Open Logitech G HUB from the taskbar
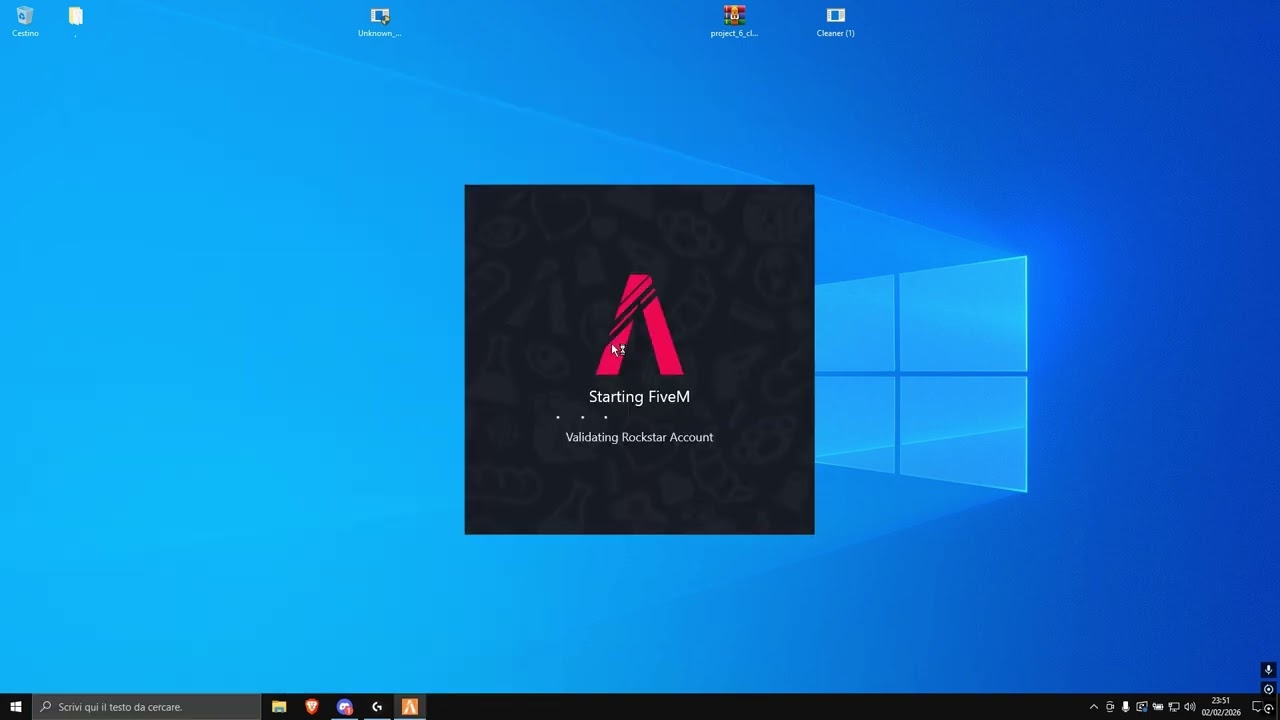Screen dimensions: 1280x720 pos(377,707)
